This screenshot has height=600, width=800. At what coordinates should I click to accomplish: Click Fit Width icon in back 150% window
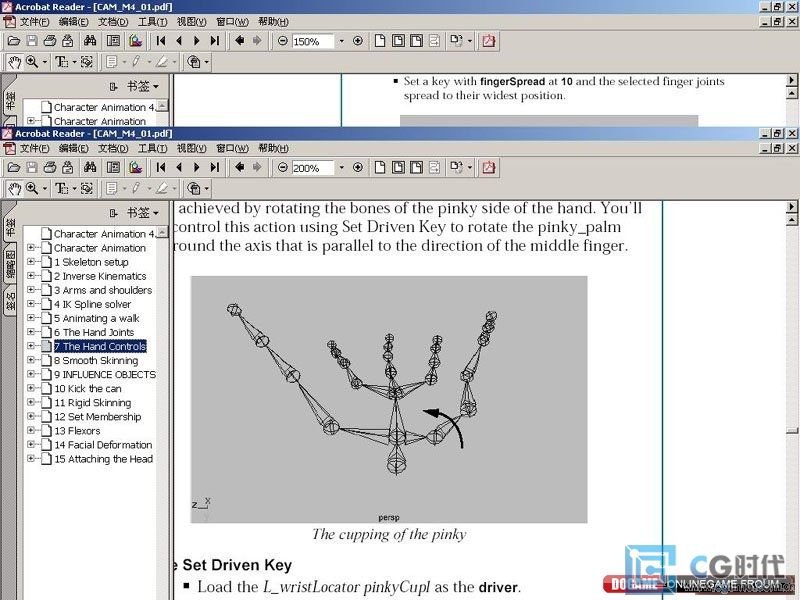click(x=416, y=41)
